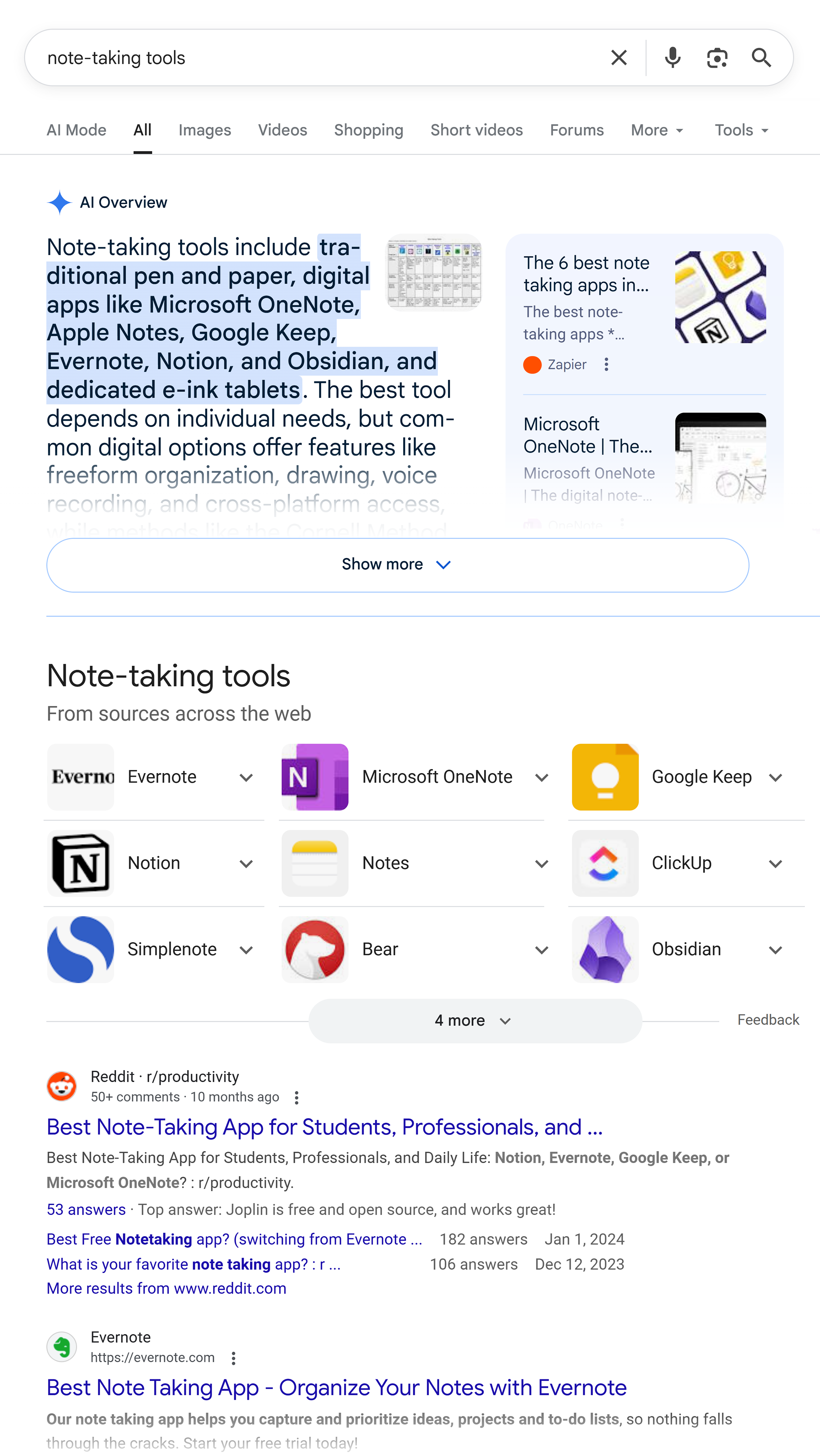Switch to the Shopping tab
Image resolution: width=820 pixels, height=1456 pixels.
(368, 130)
